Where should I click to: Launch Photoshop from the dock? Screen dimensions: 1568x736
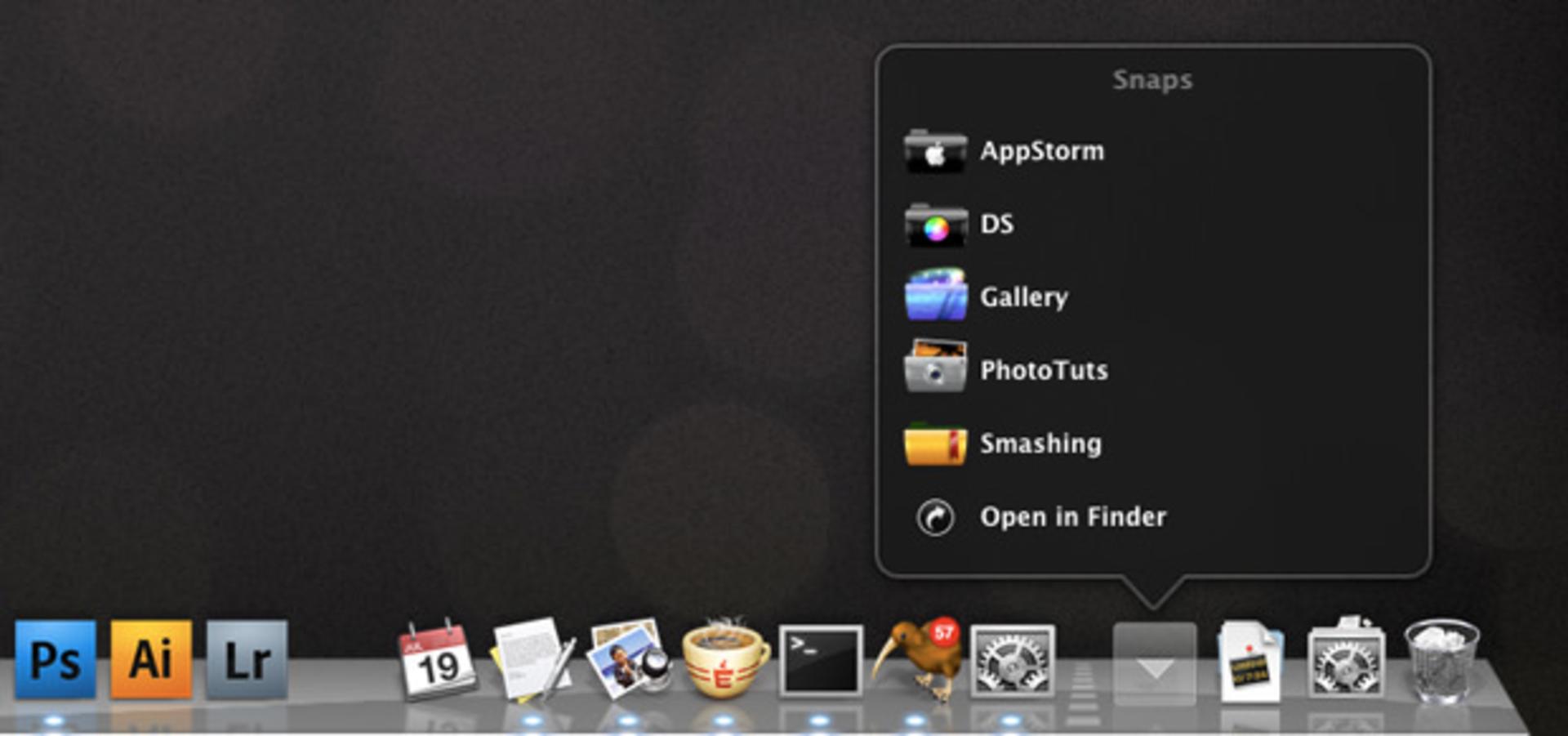[x=56, y=659]
